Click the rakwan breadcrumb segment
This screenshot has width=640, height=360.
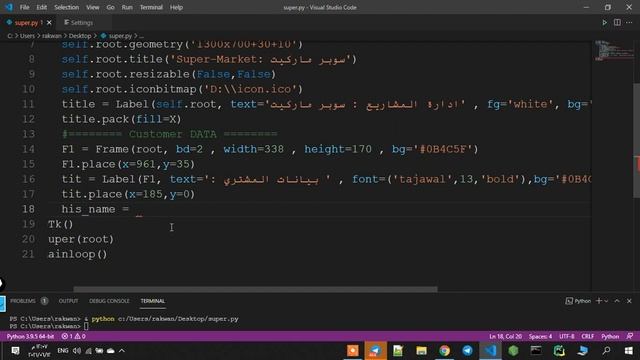(52, 36)
